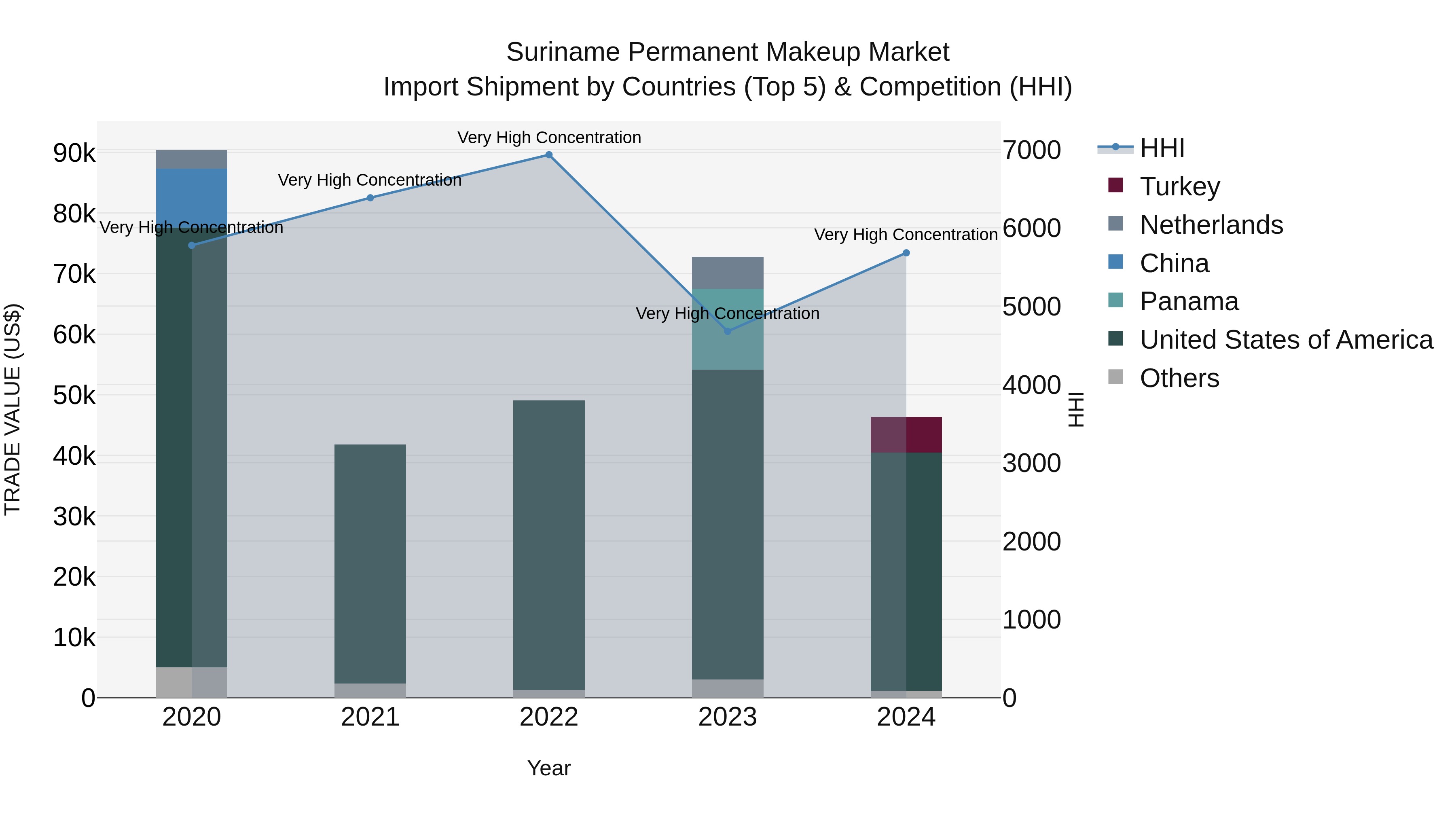
Task: Click the United States dark green swatch
Action: 1116,339
